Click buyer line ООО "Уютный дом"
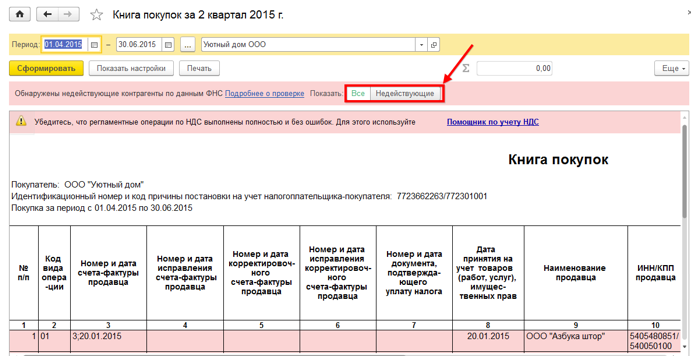Image resolution: width=698 pixels, height=362 pixels. pyautogui.click(x=77, y=184)
